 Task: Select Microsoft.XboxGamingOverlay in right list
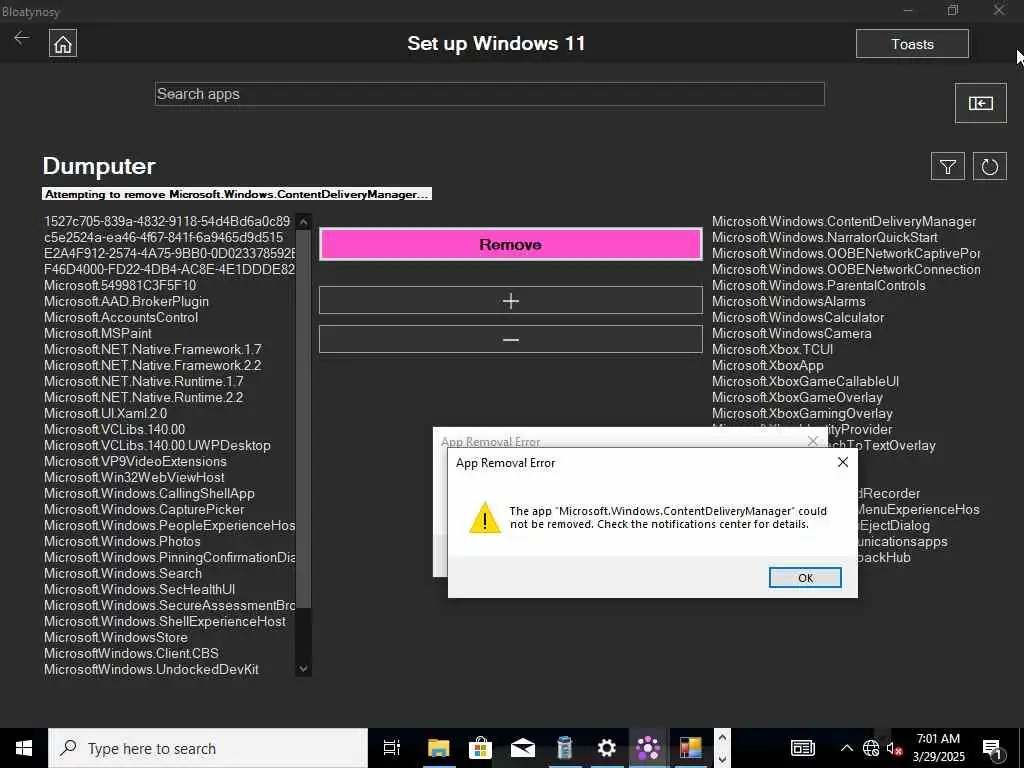[x=803, y=413]
